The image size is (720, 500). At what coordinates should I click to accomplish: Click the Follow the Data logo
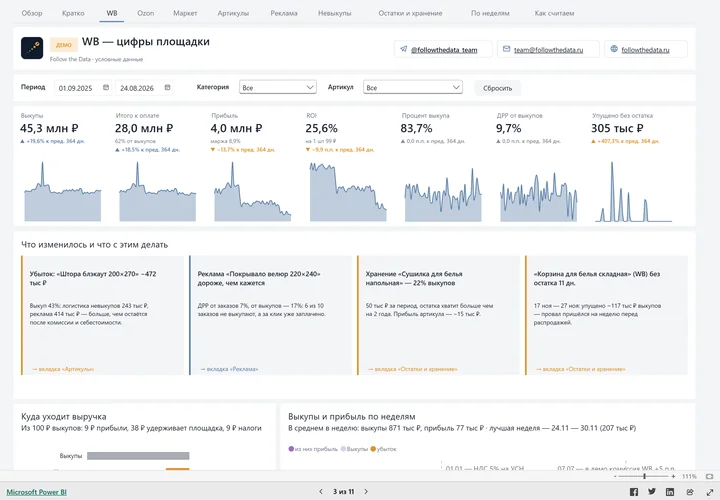point(32,48)
